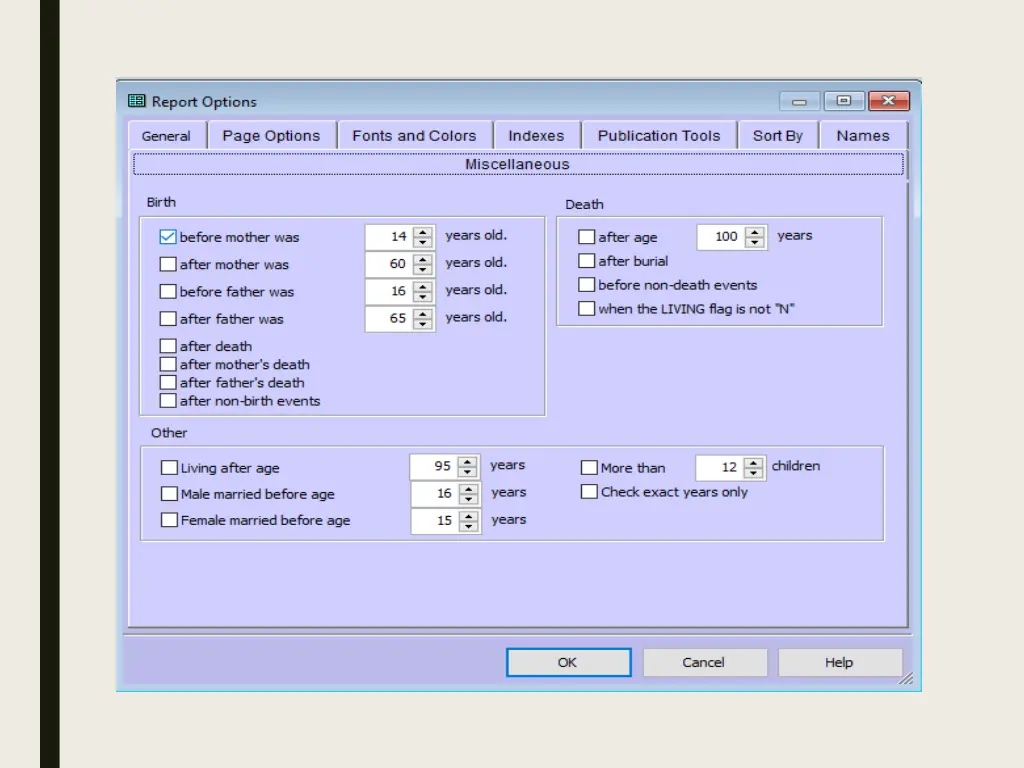
Task: Decrease 'More than' children spinner down
Action: pyautogui.click(x=754, y=473)
